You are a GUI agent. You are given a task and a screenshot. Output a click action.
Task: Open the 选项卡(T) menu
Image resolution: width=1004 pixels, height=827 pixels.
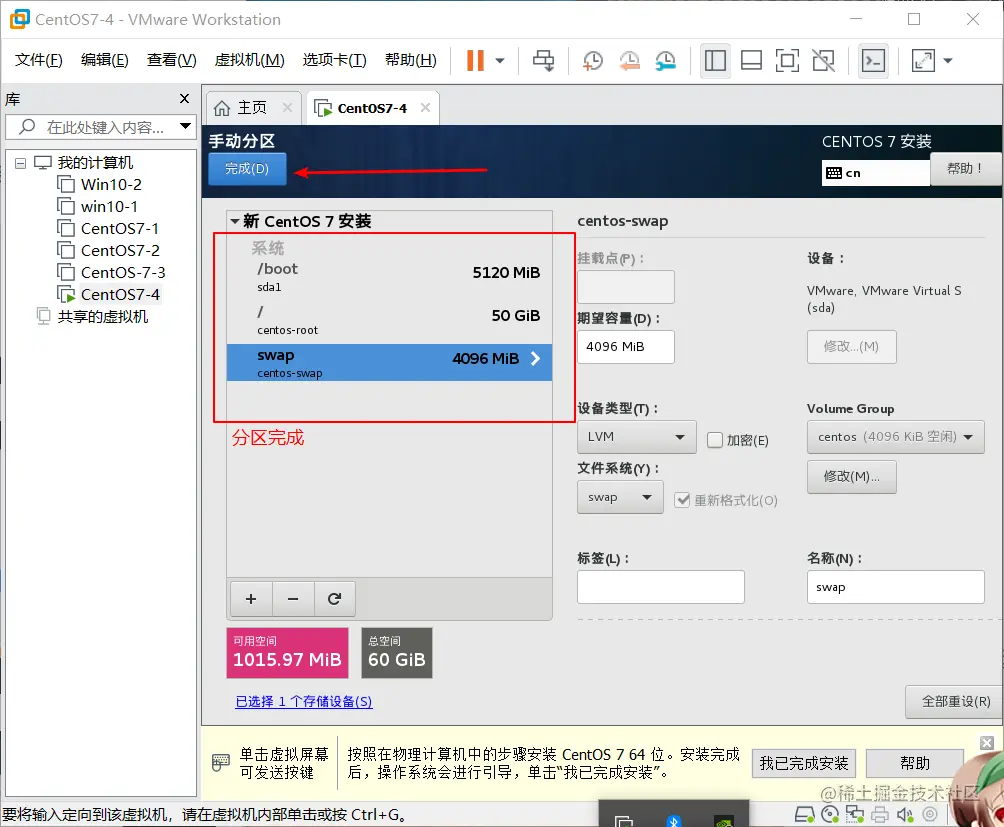click(334, 60)
